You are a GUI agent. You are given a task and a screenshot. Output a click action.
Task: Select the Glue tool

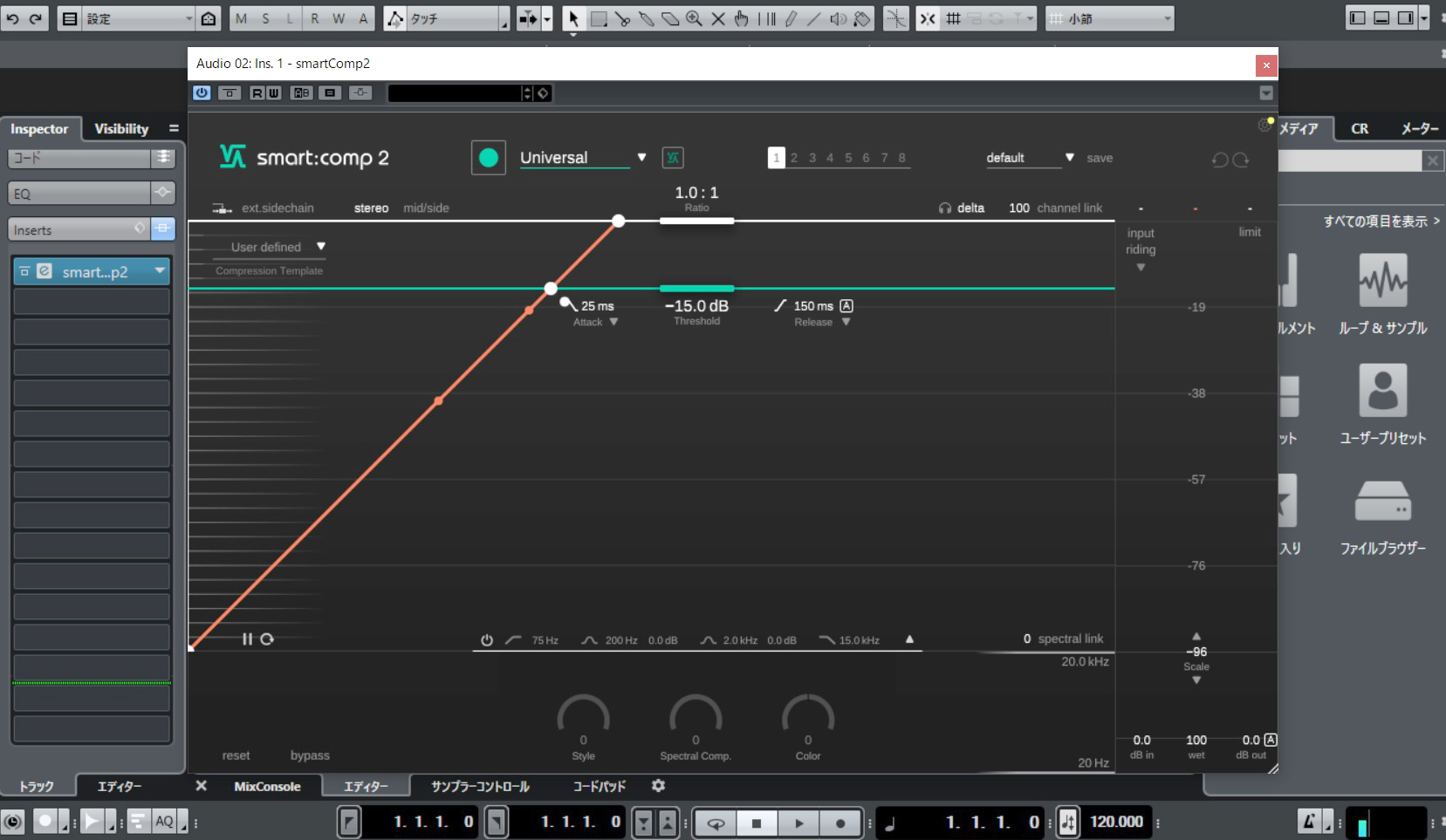[x=647, y=18]
